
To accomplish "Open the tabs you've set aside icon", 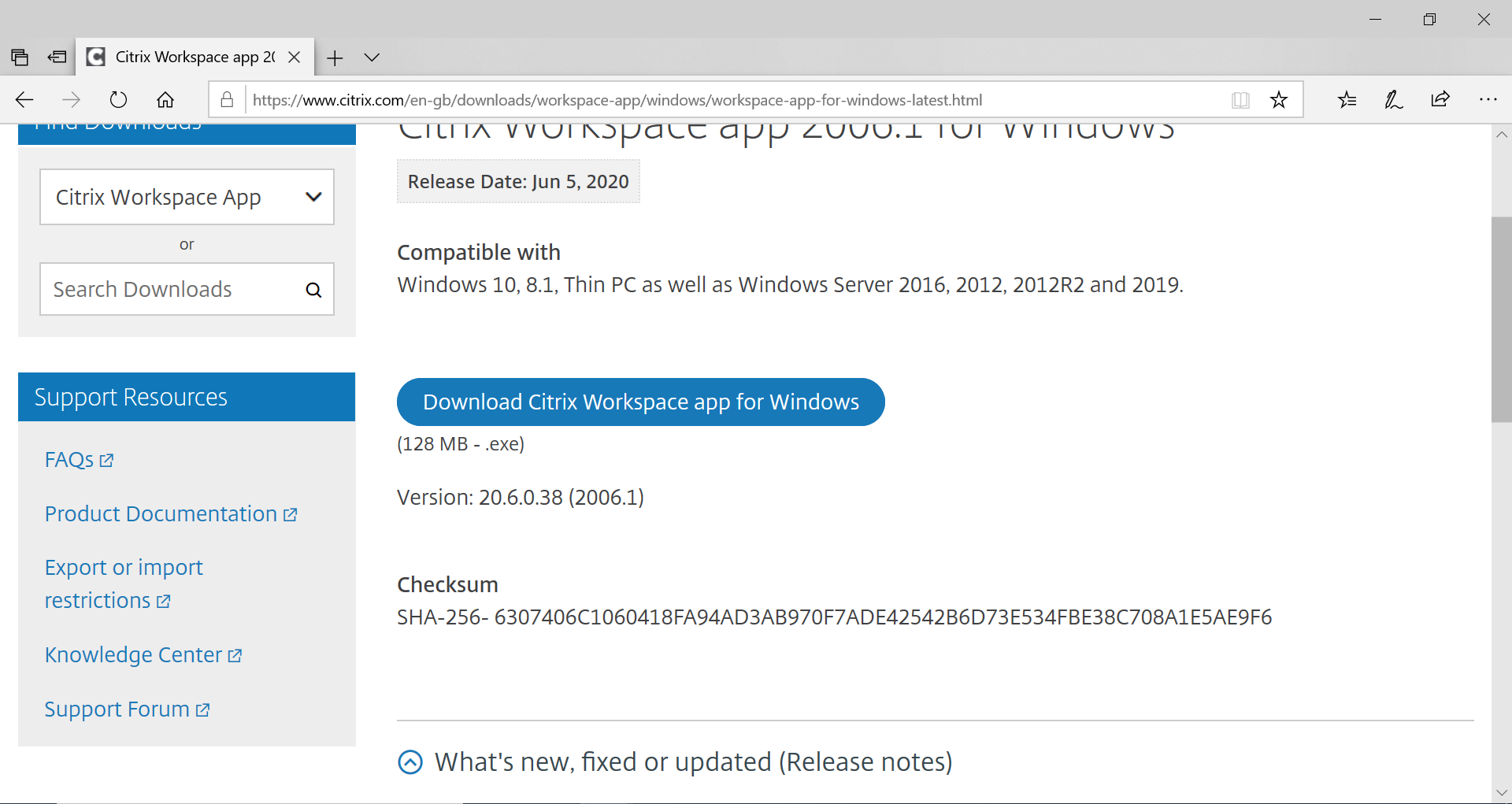I will [x=20, y=57].
